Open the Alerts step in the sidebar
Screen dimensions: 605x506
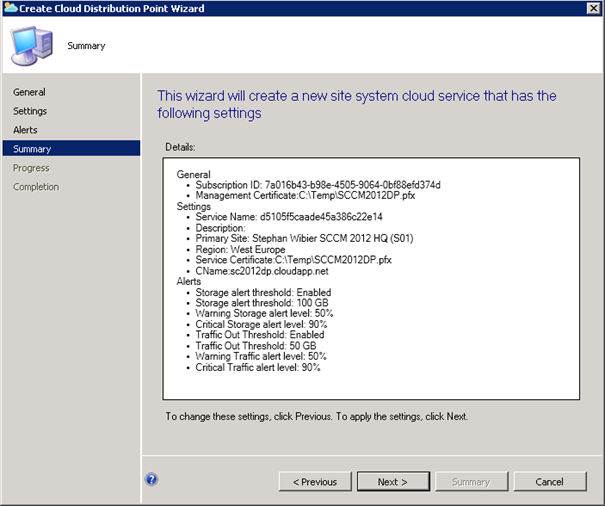pyautogui.click(x=26, y=130)
